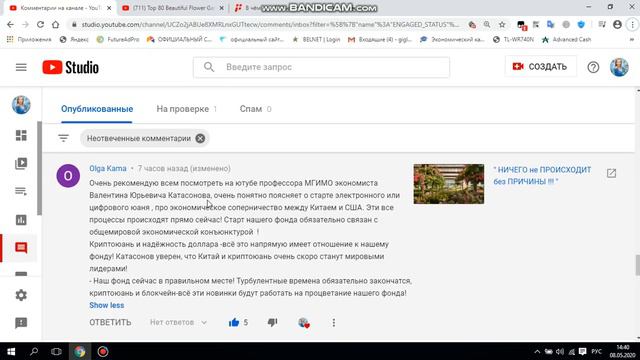Screen dimensions: 640x360
Task: Remove the Неотвеченные комментарии filter chip
Action: click(200, 138)
